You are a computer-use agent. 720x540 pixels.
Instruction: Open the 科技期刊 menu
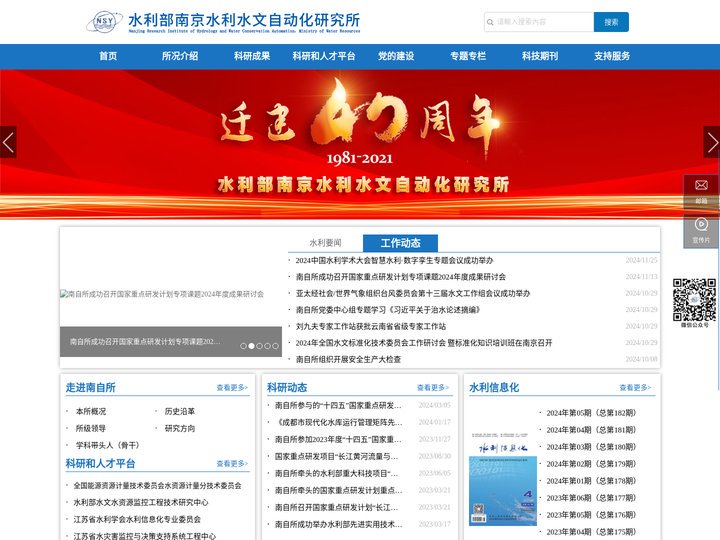pyautogui.click(x=540, y=56)
